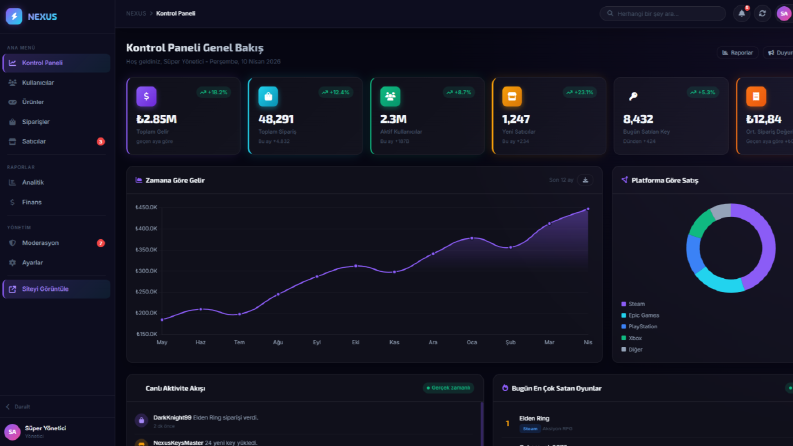Click the +18.2% trend badge
Image resolution: width=793 pixels, height=446 pixels.
point(213,93)
